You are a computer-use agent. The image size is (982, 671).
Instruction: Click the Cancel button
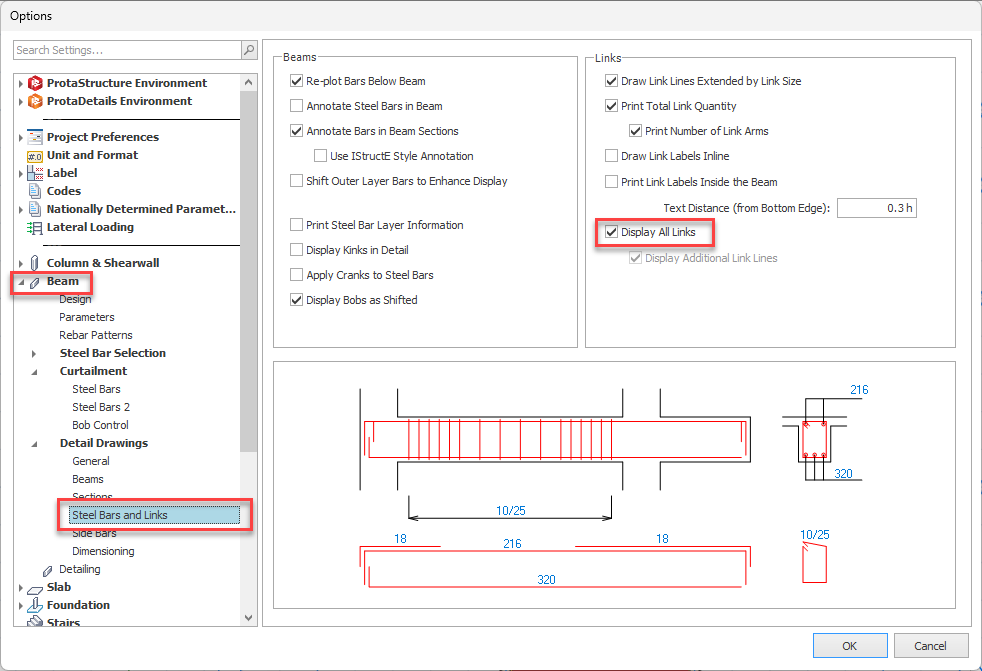click(x=931, y=645)
